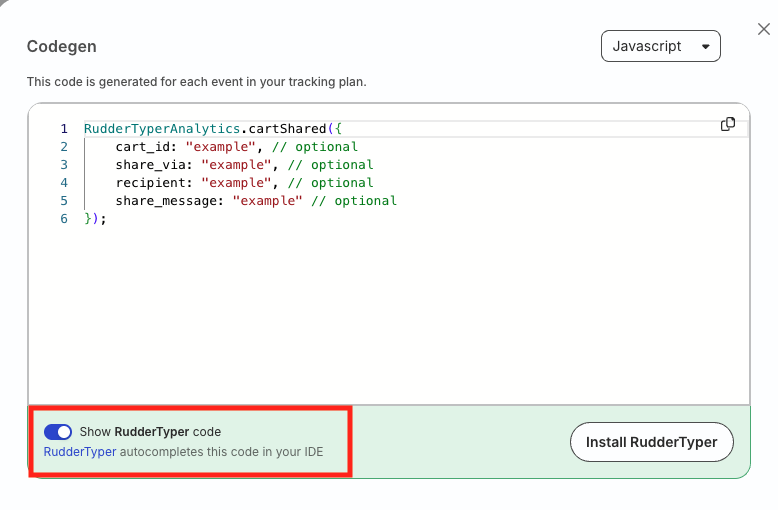Click the caret arrow beside Javascript
The width and height of the screenshot is (778, 510).
click(x=706, y=47)
